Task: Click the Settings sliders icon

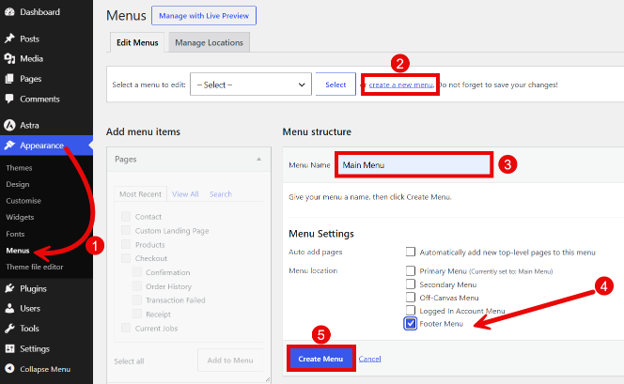Action: (x=10, y=349)
